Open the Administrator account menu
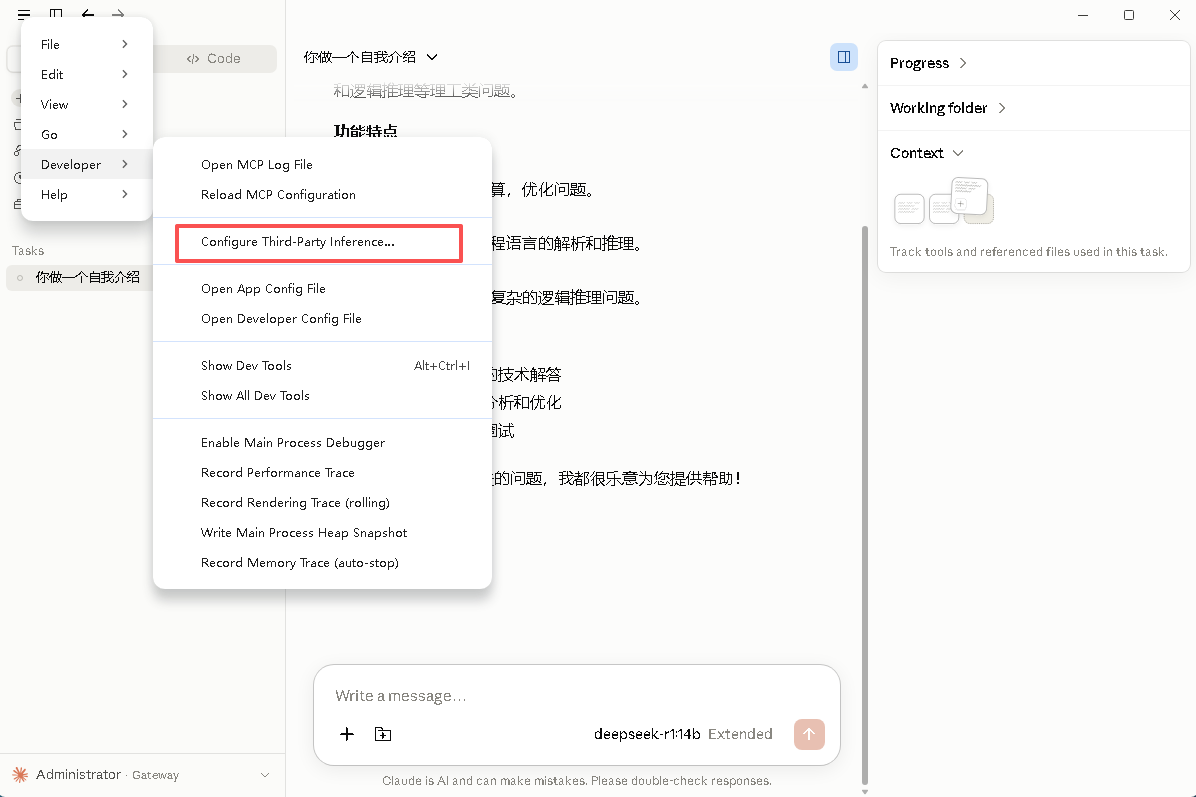This screenshot has height=797, width=1196. (x=143, y=775)
